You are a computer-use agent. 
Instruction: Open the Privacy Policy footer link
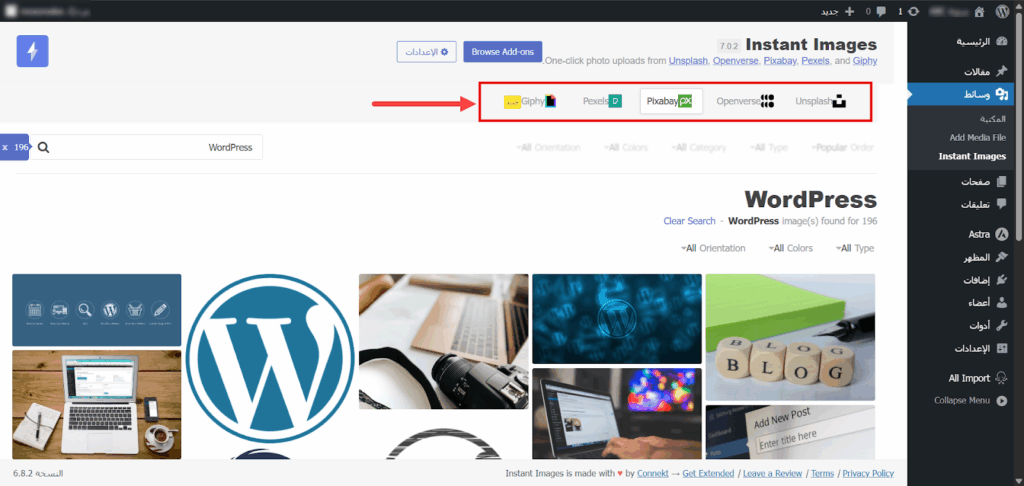coord(868,474)
